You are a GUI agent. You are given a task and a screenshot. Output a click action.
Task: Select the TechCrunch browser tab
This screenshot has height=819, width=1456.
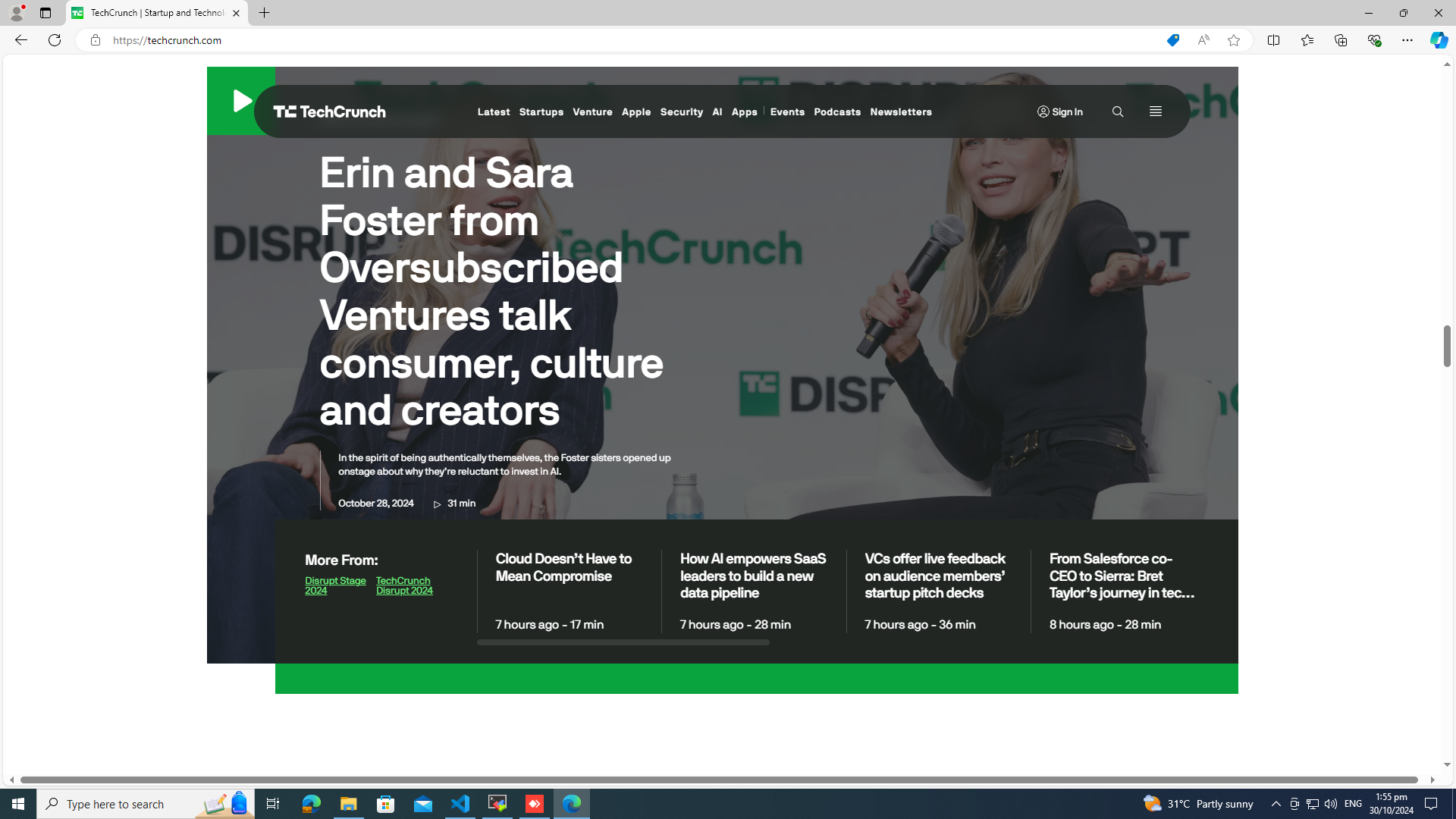[156, 13]
